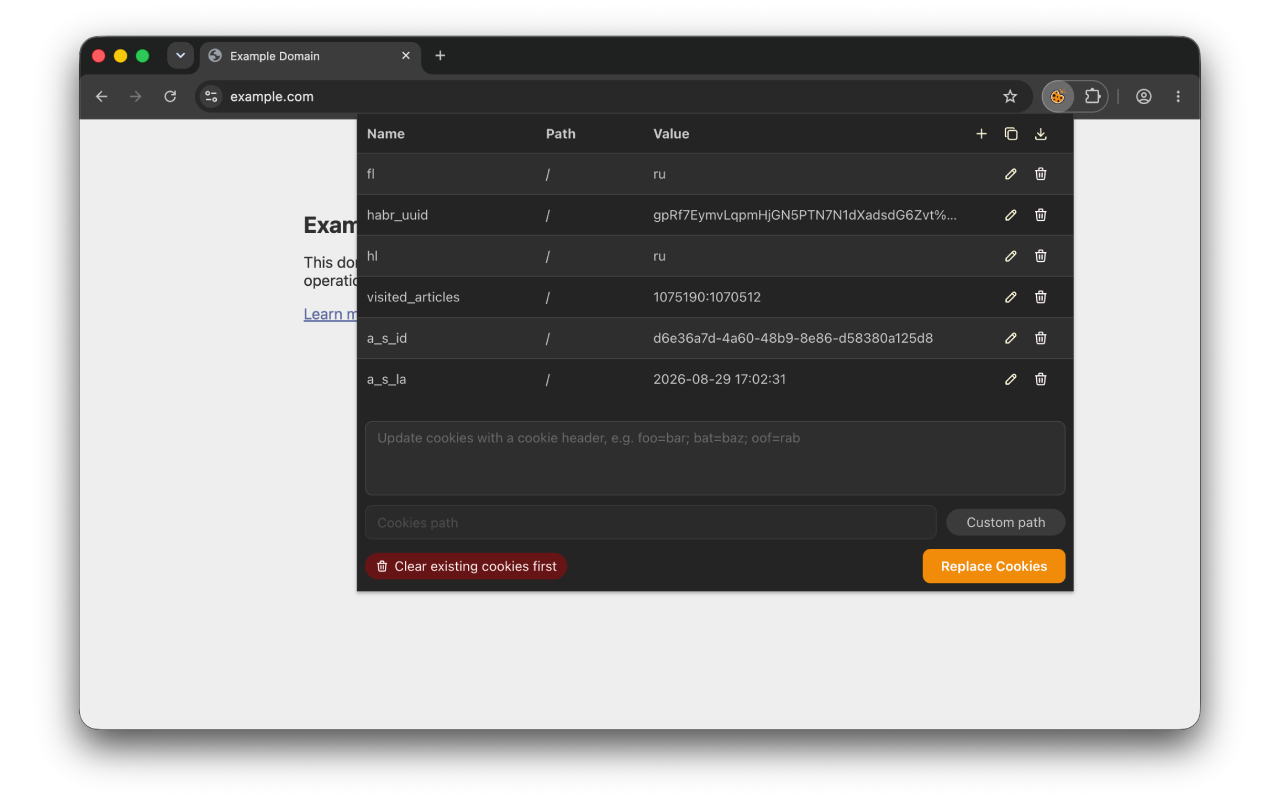Export cookies with the download icon
The height and width of the screenshot is (800, 1280).
click(1041, 134)
